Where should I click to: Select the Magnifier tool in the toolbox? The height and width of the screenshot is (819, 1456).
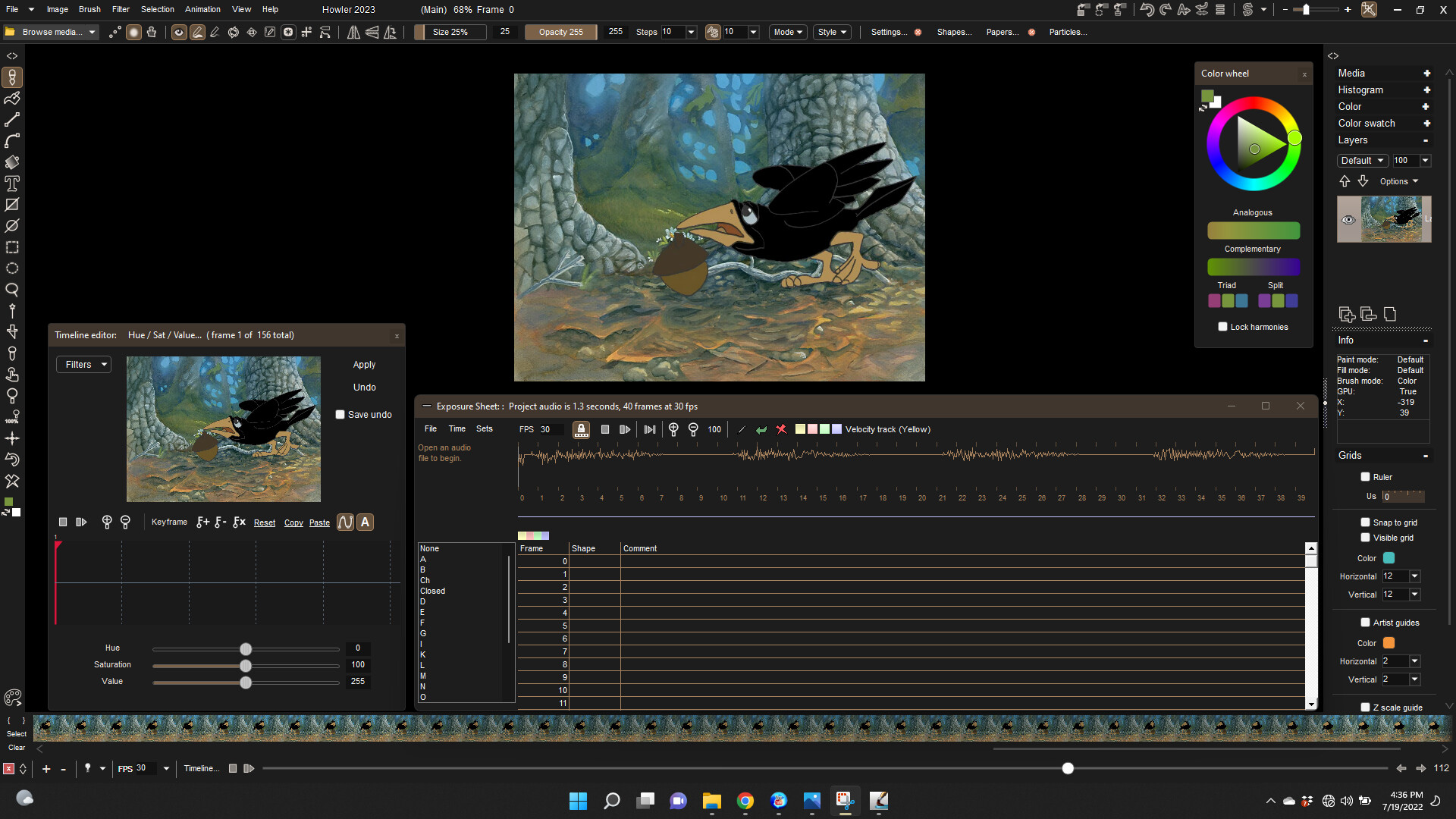(x=11, y=289)
